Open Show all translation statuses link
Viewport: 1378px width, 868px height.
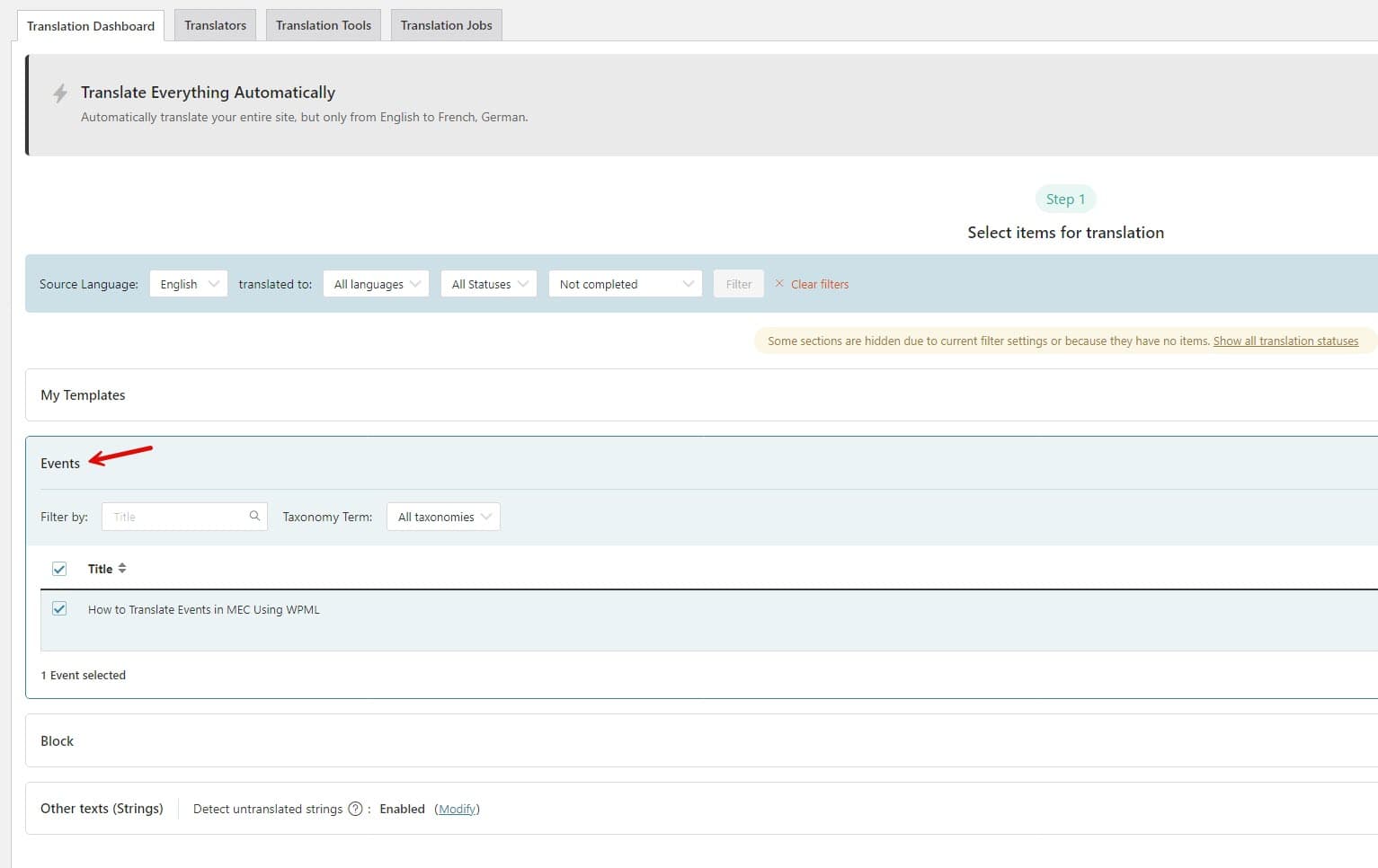coord(1285,341)
